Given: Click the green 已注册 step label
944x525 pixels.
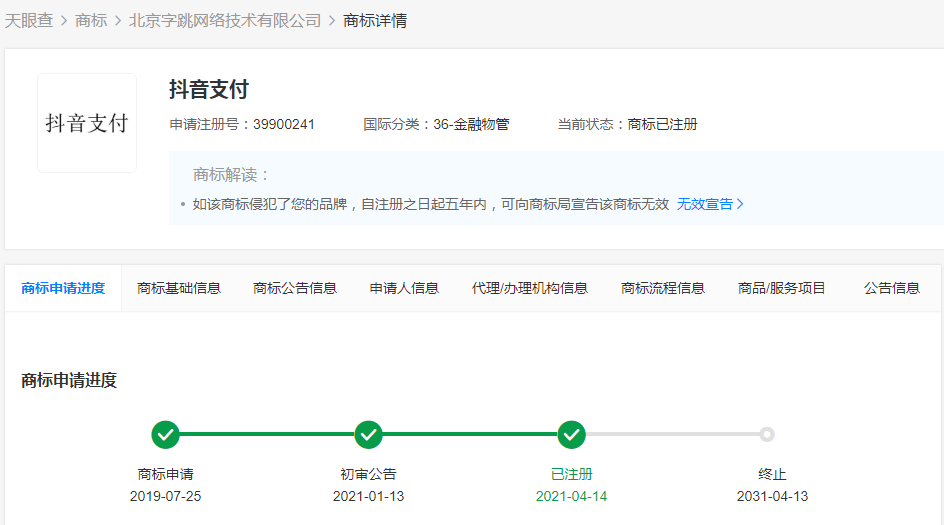Looking at the screenshot, I should (571, 474).
